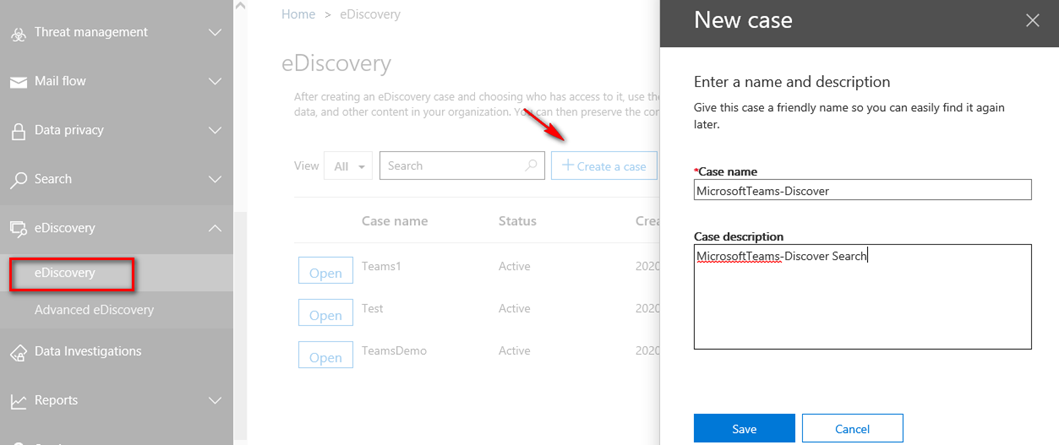Expand the Search section chevron
This screenshot has width=1059, height=445.
pyautogui.click(x=215, y=180)
